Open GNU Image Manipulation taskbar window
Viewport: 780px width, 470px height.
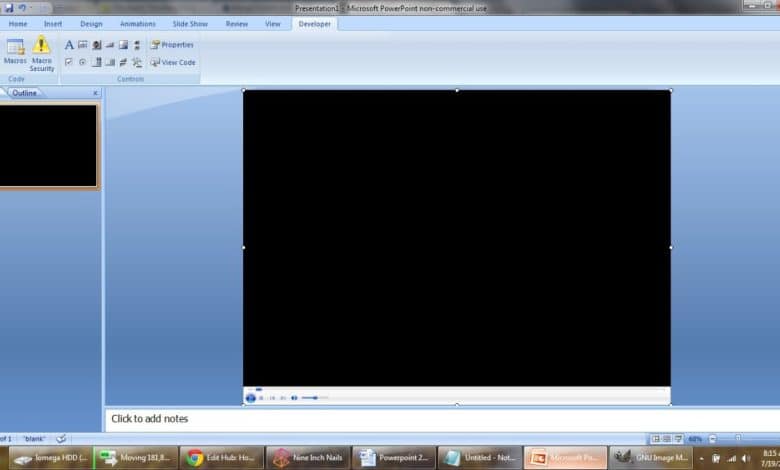652,458
